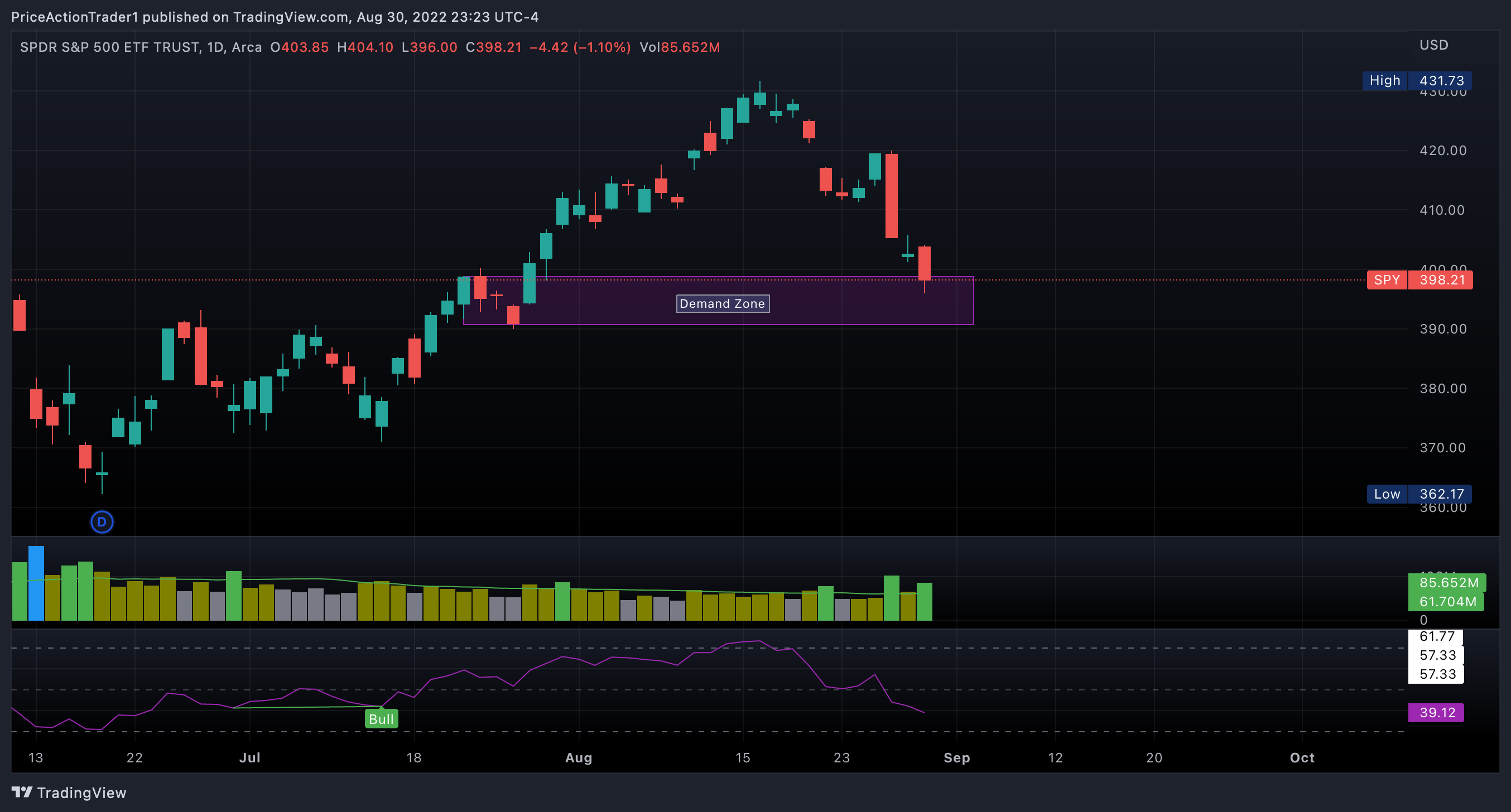1511x812 pixels.
Task: Click the dividend 'D' marker icon
Action: point(102,522)
